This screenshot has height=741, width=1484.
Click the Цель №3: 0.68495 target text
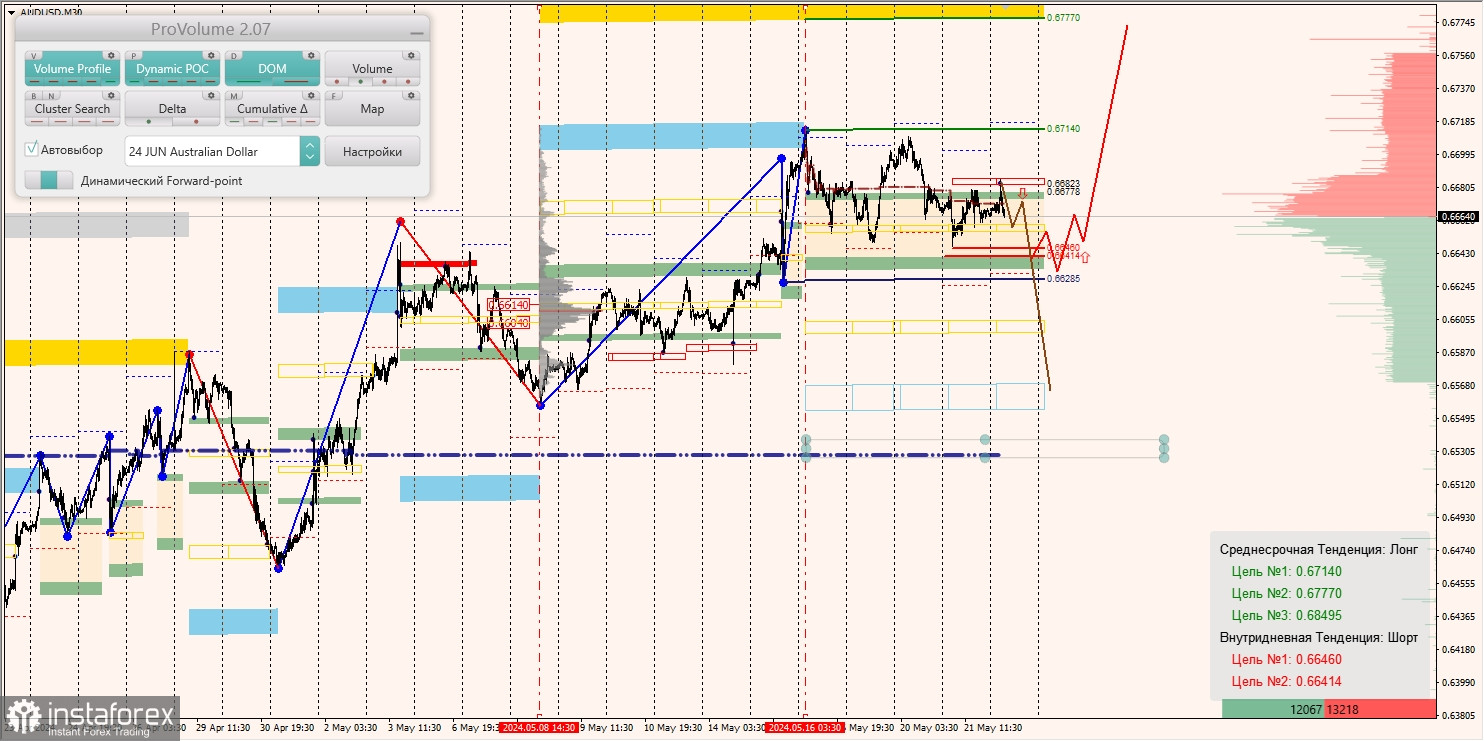point(1286,616)
